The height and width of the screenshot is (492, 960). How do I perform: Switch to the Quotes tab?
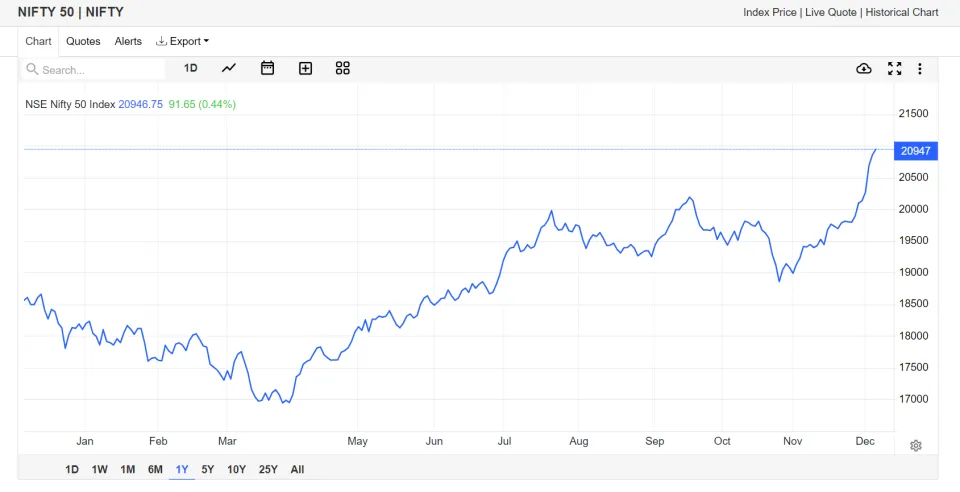(83, 41)
